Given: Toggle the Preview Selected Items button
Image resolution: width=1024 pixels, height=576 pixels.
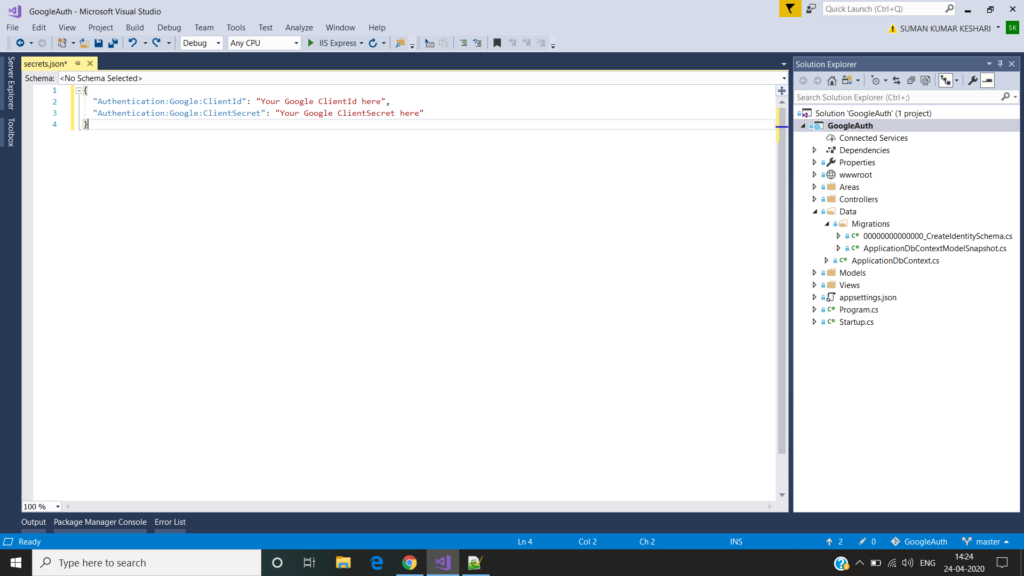Looking at the screenshot, I should pos(987,80).
